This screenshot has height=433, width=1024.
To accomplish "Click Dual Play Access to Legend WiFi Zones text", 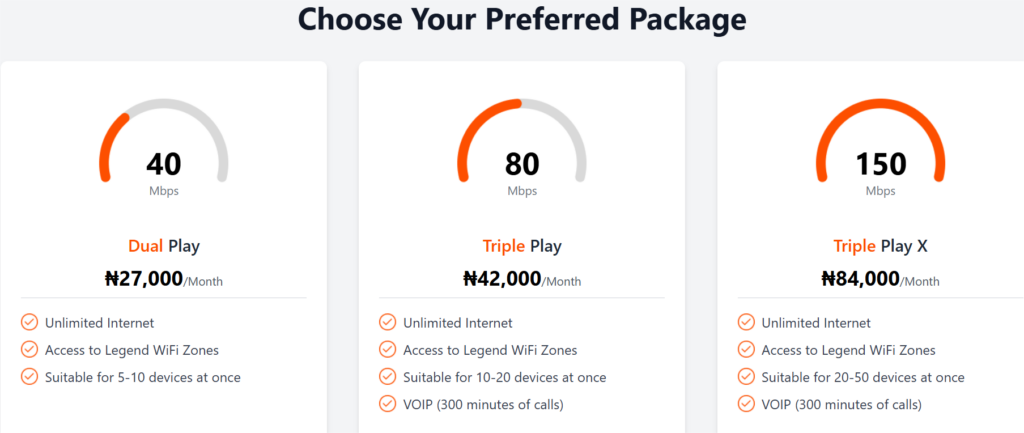I will pos(131,350).
